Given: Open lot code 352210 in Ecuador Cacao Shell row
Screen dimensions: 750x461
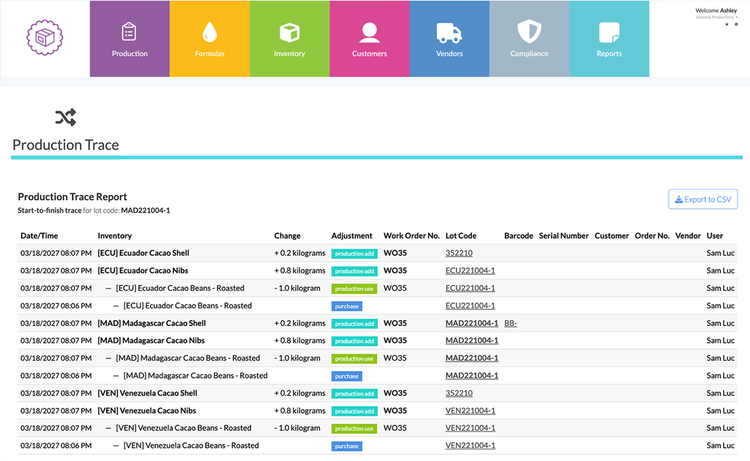Looking at the screenshot, I should (459, 253).
